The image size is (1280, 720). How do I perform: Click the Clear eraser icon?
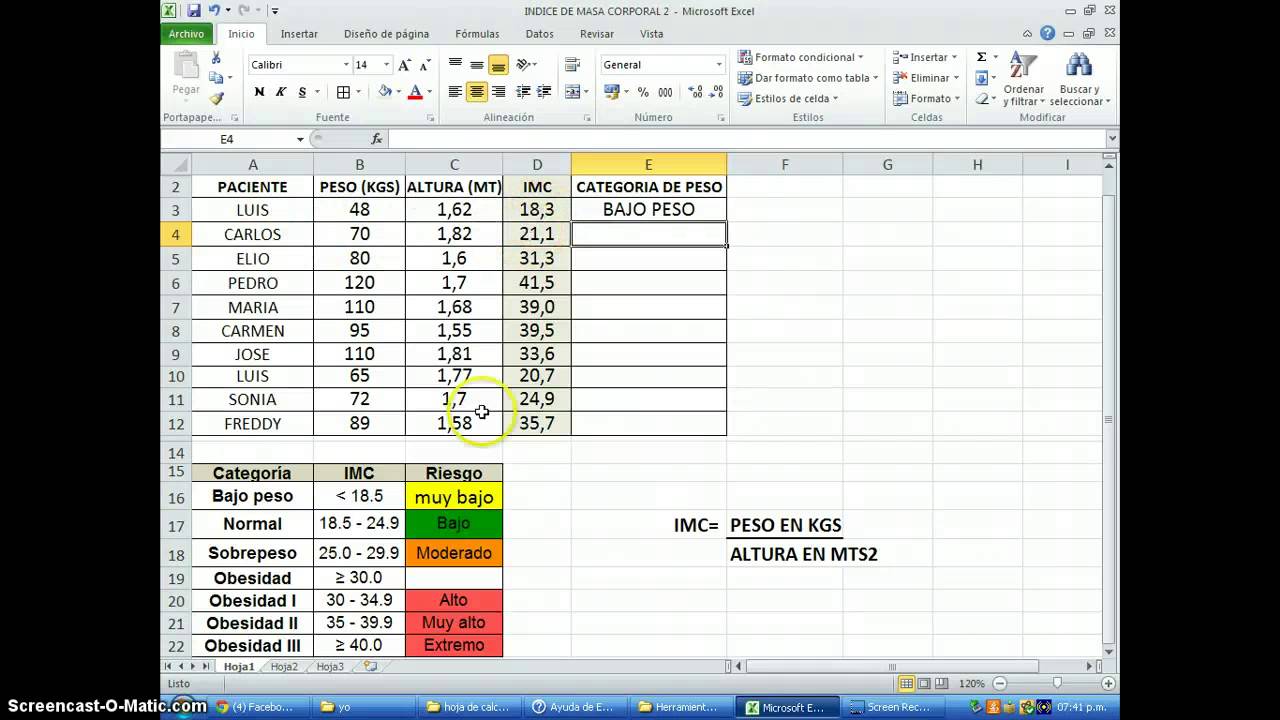click(x=981, y=99)
